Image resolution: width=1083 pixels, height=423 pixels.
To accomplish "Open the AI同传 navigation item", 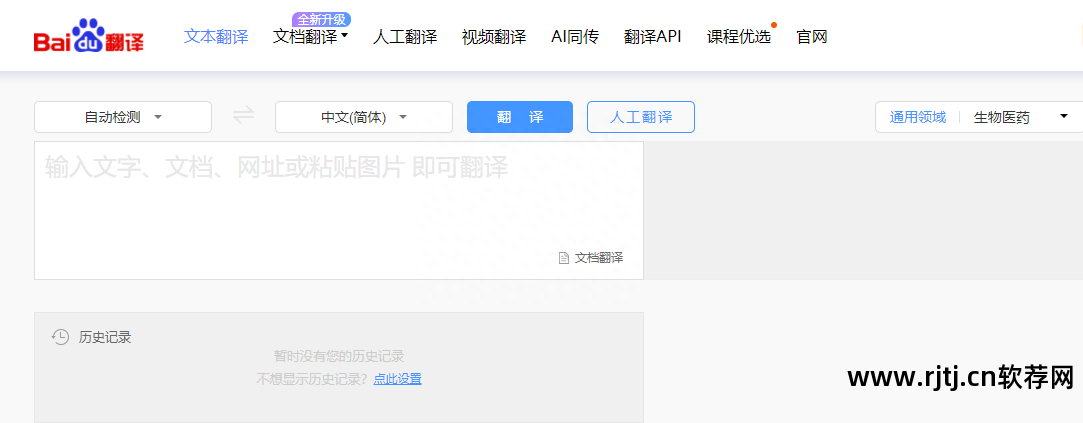I will [x=574, y=37].
